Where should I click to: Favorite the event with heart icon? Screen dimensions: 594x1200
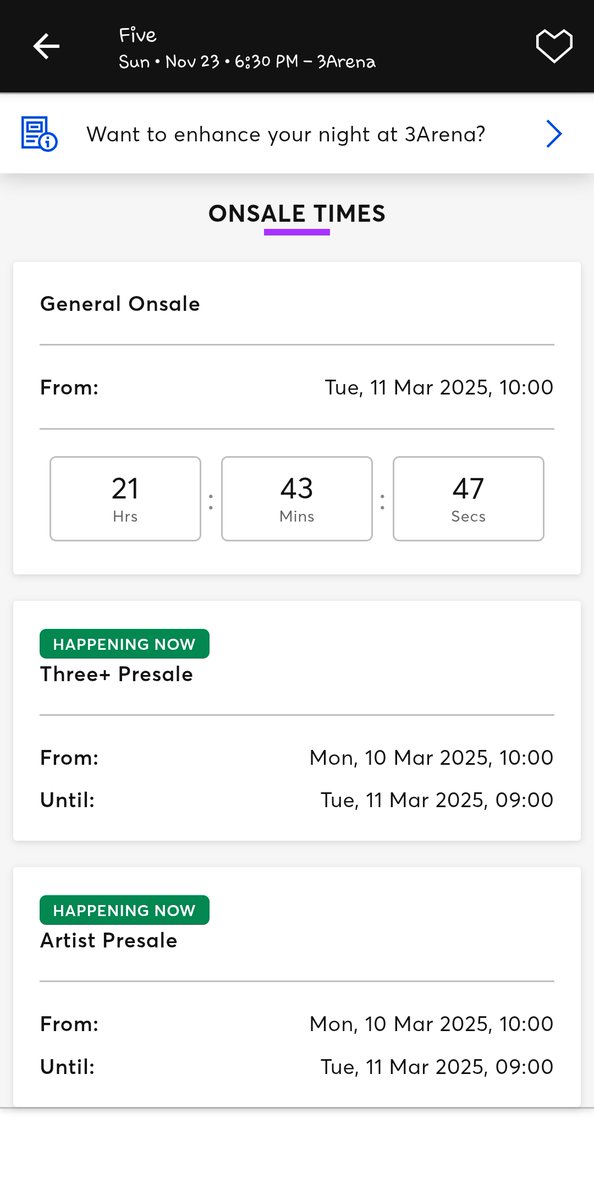click(554, 46)
